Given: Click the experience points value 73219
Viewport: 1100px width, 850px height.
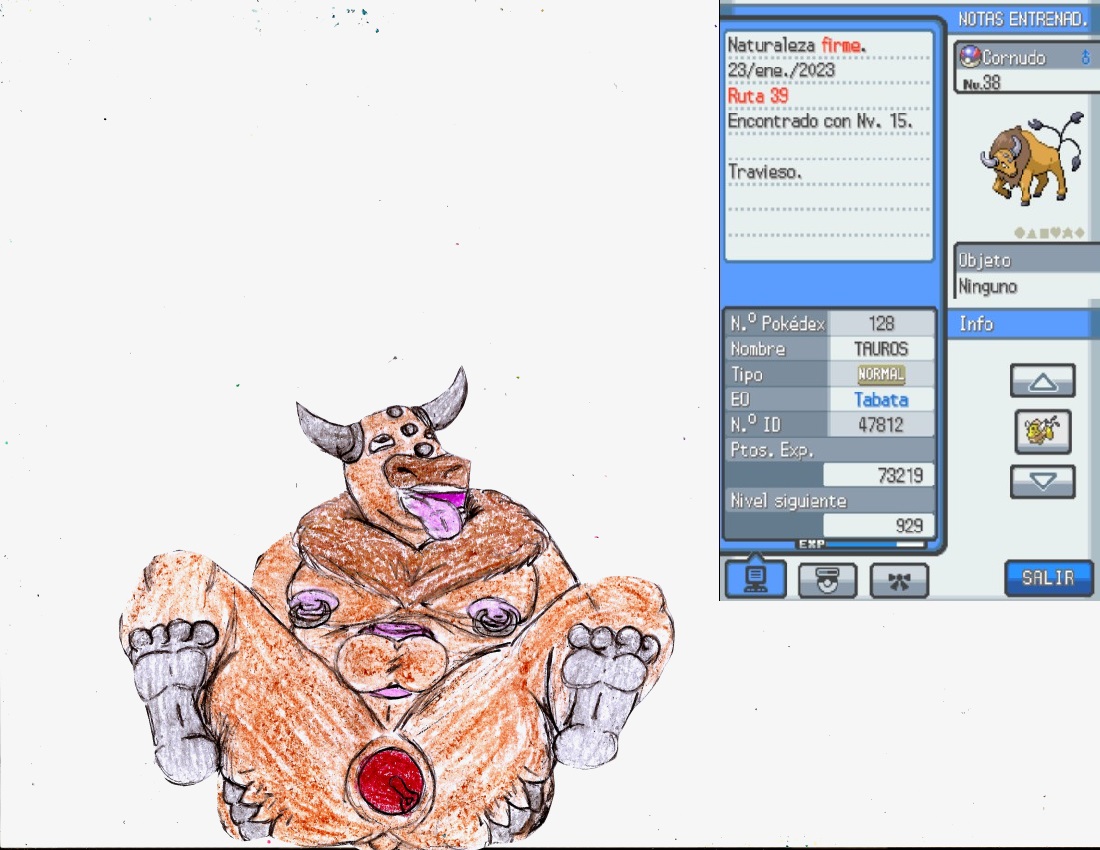Looking at the screenshot, I should [x=900, y=475].
